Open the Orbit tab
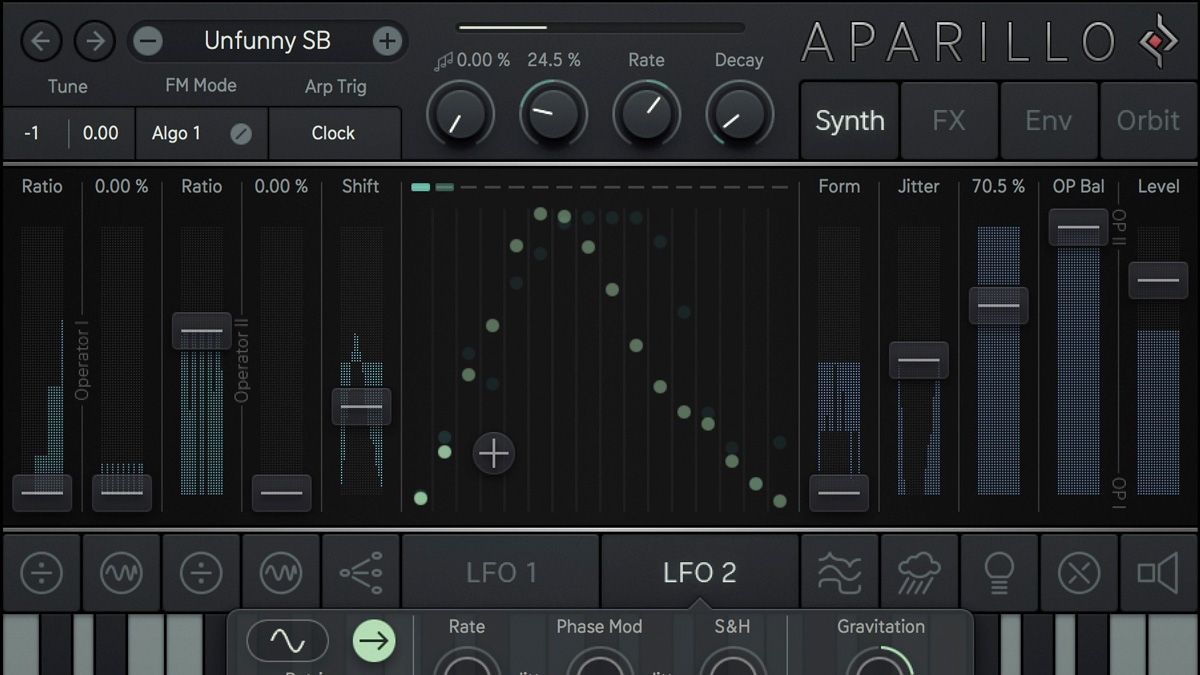The height and width of the screenshot is (675, 1200). [1148, 121]
